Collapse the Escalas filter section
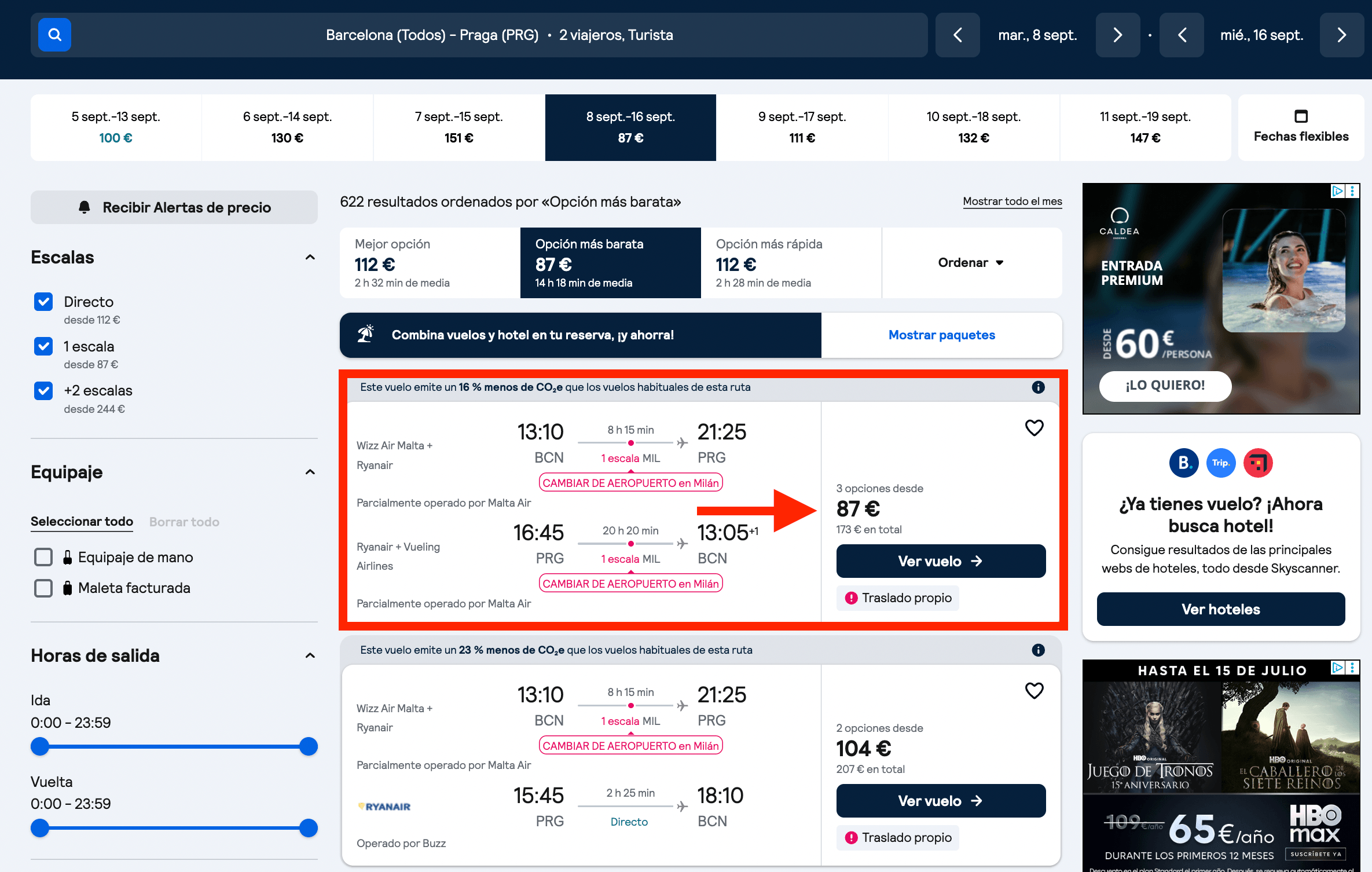 tap(310, 257)
